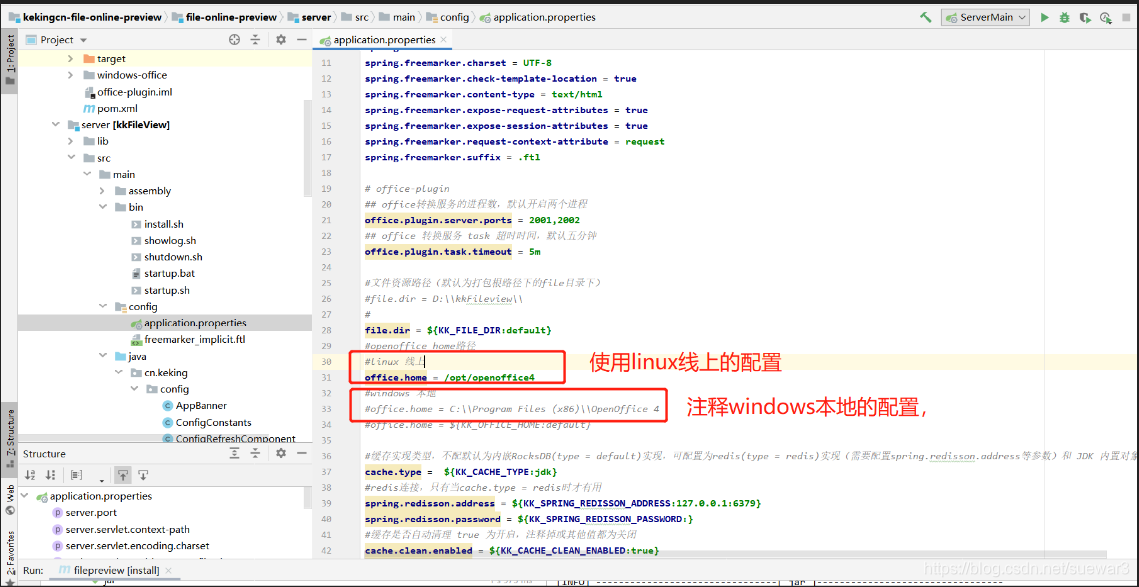Expand the lib folder
This screenshot has width=1139, height=587.
coord(70,141)
